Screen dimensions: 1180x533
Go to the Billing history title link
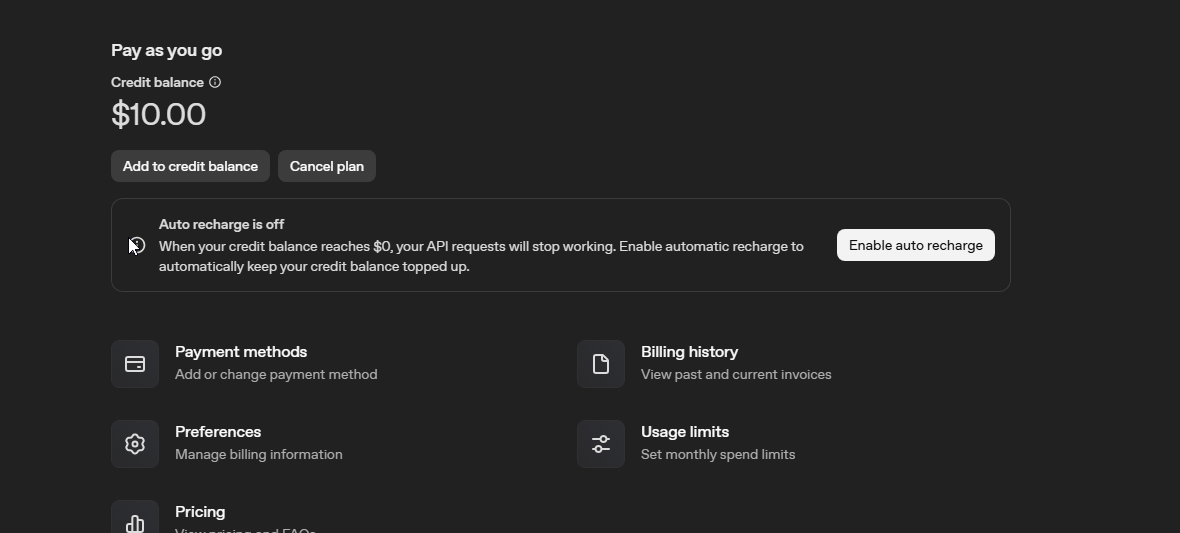point(689,352)
